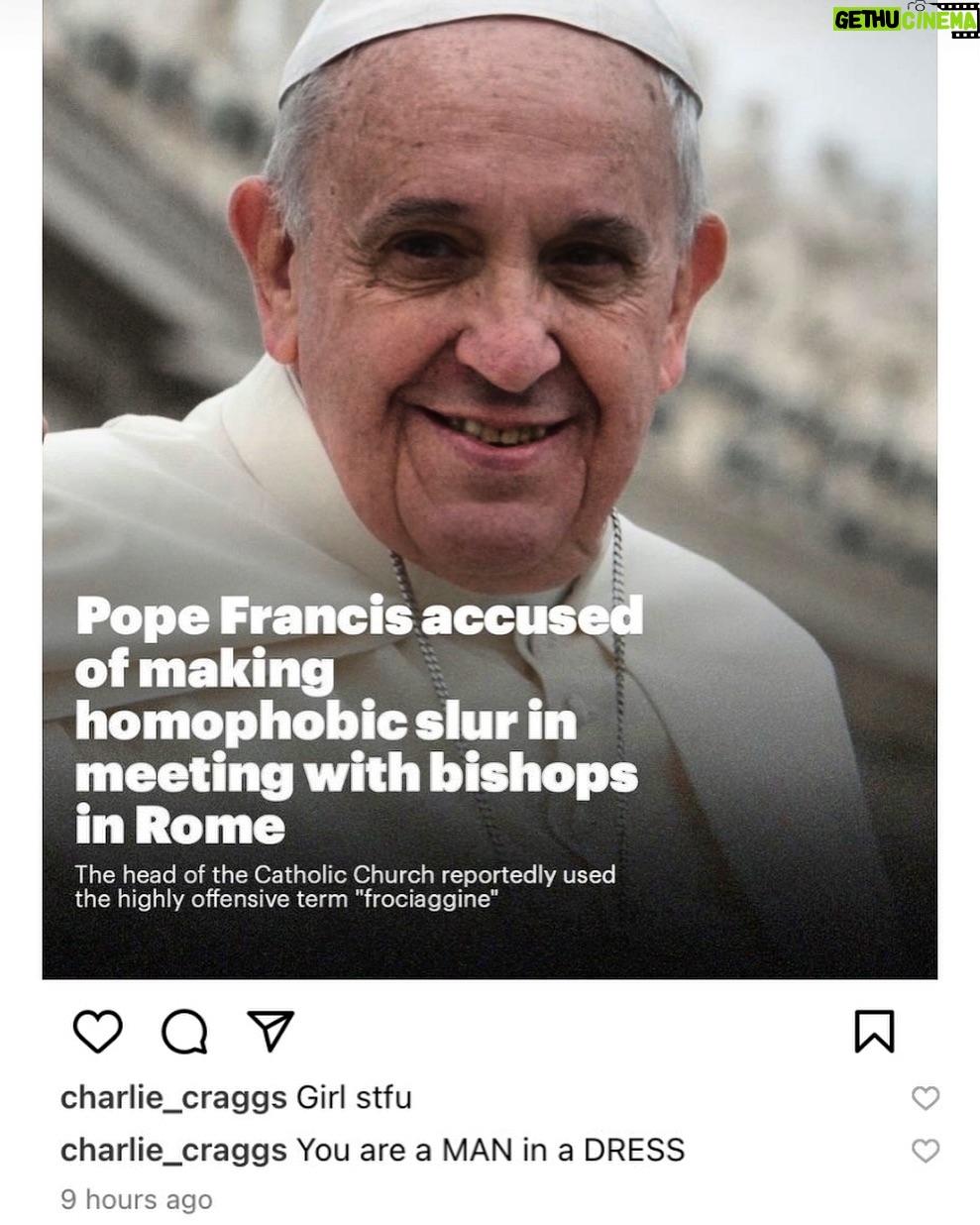Like the "MAN in a DRESS" comment heart

(925, 1151)
